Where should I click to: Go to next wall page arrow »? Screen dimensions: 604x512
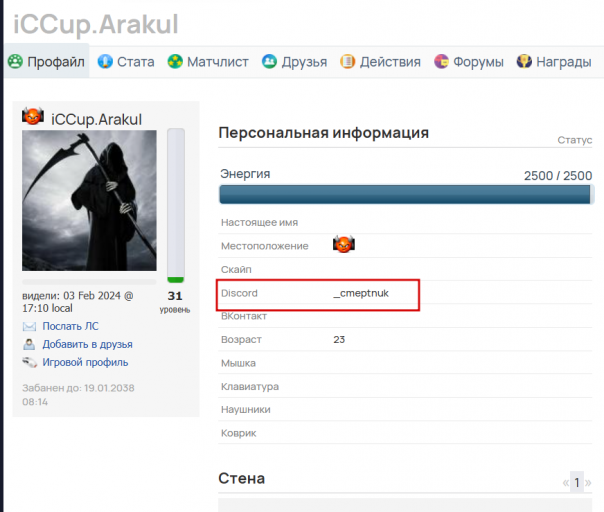tap(588, 482)
